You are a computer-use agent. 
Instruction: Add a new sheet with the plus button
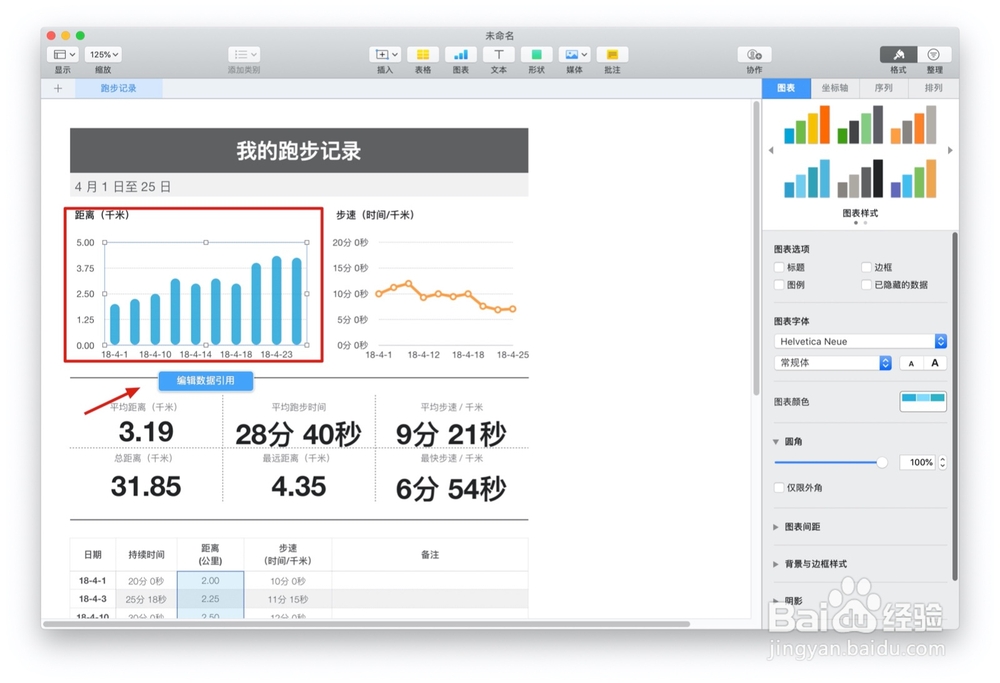(x=57, y=88)
